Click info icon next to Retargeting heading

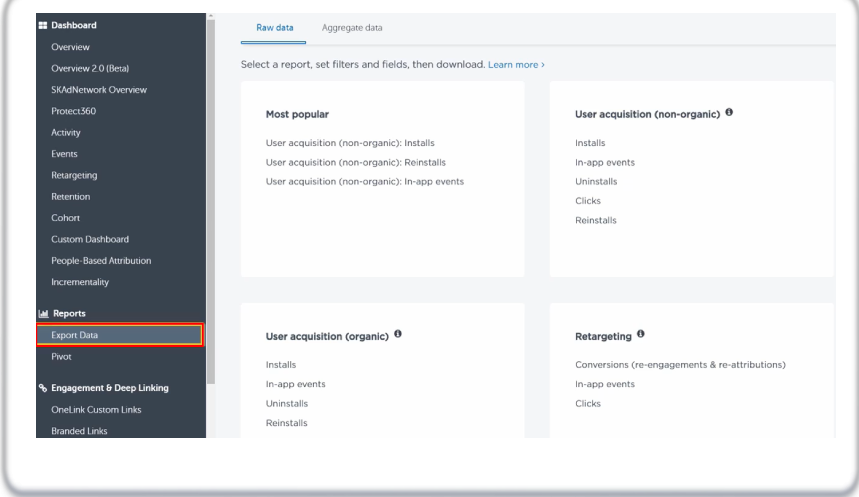click(x=640, y=334)
